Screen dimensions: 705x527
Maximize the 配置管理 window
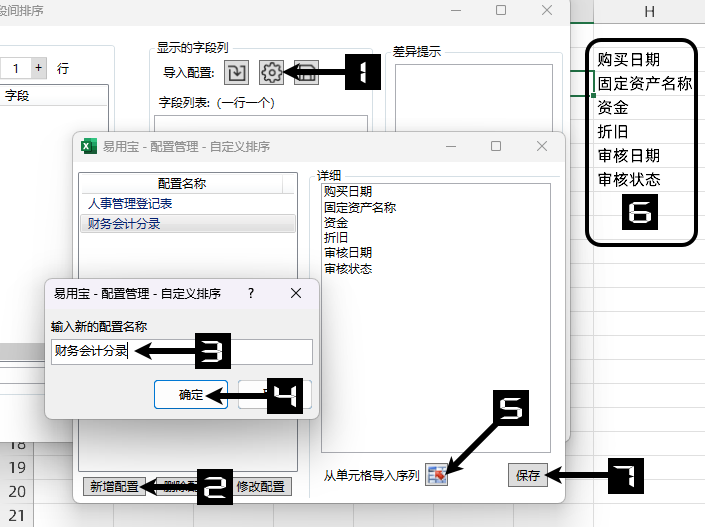pyautogui.click(x=496, y=146)
